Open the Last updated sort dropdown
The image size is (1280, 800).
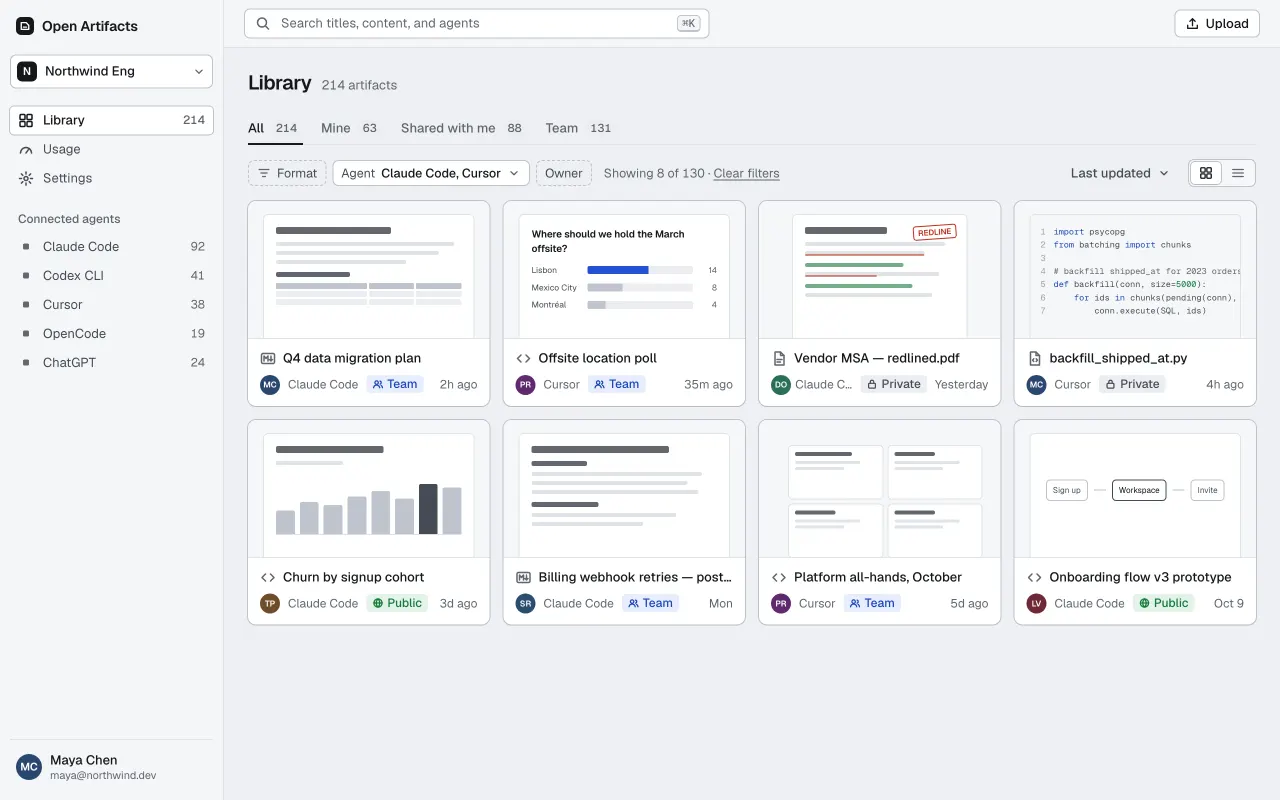[1119, 173]
